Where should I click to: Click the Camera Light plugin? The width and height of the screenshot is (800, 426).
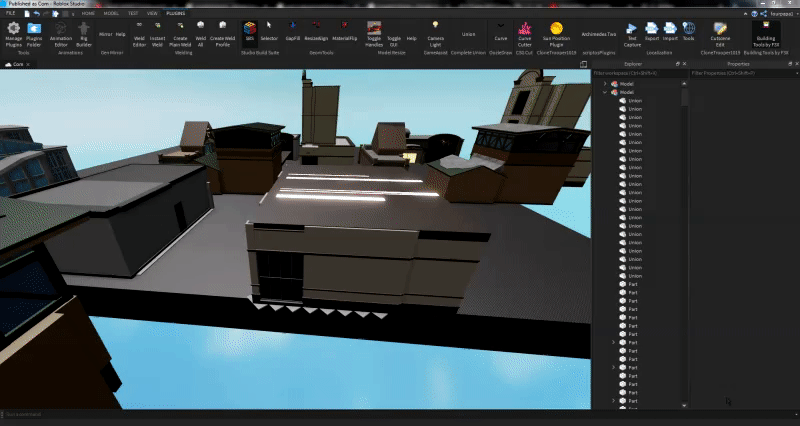pyautogui.click(x=435, y=34)
